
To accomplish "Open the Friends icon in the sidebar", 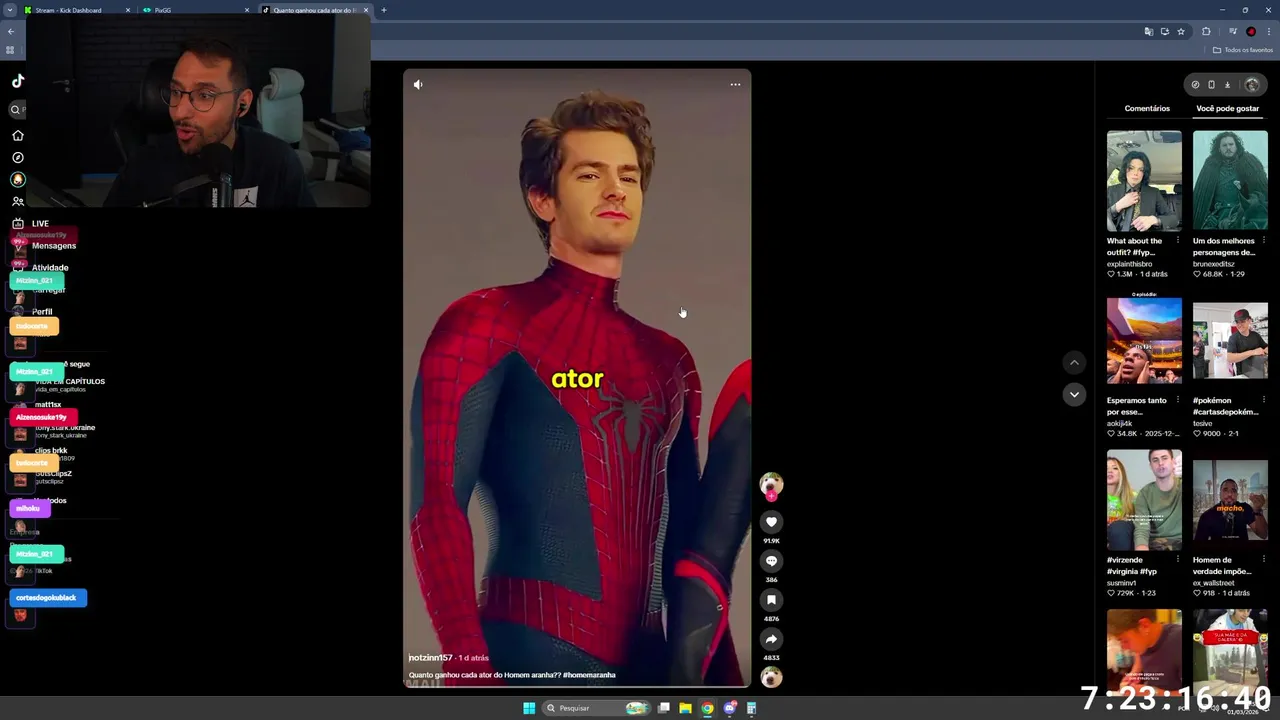I will click(17, 201).
